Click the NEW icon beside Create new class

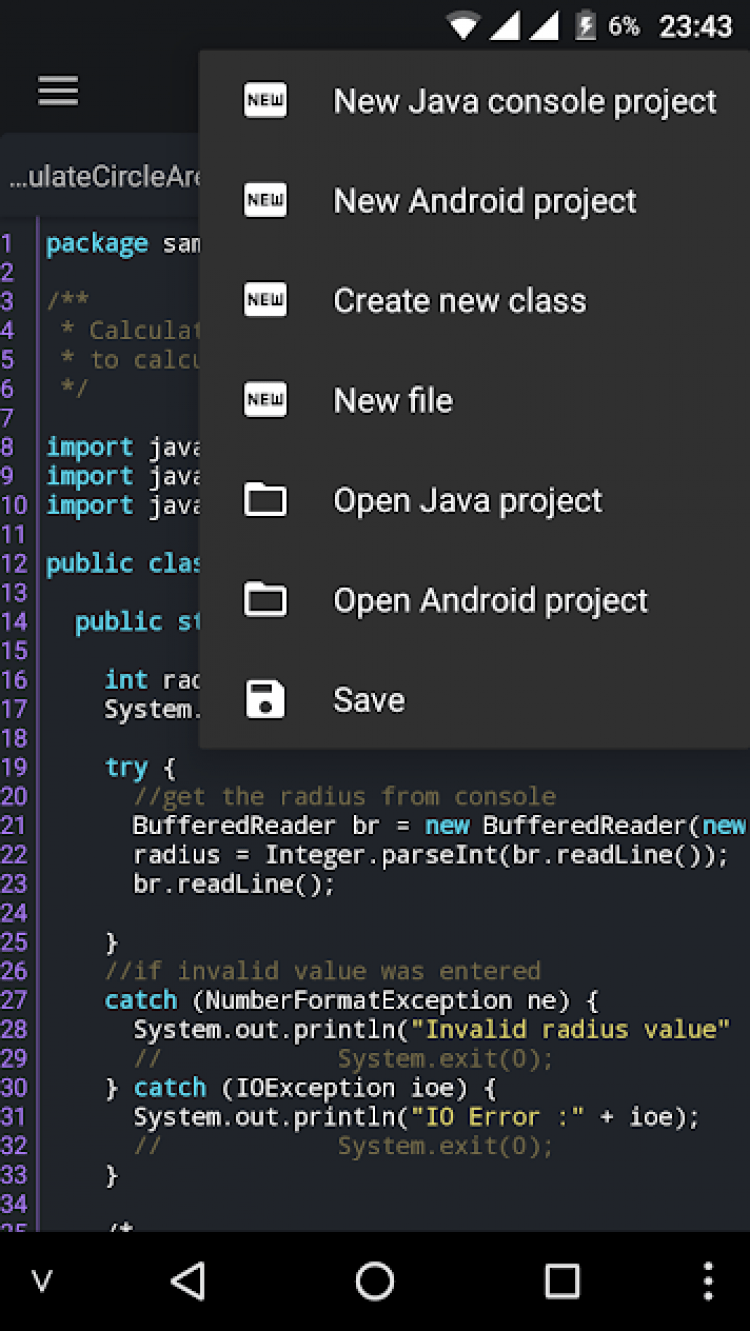point(265,300)
